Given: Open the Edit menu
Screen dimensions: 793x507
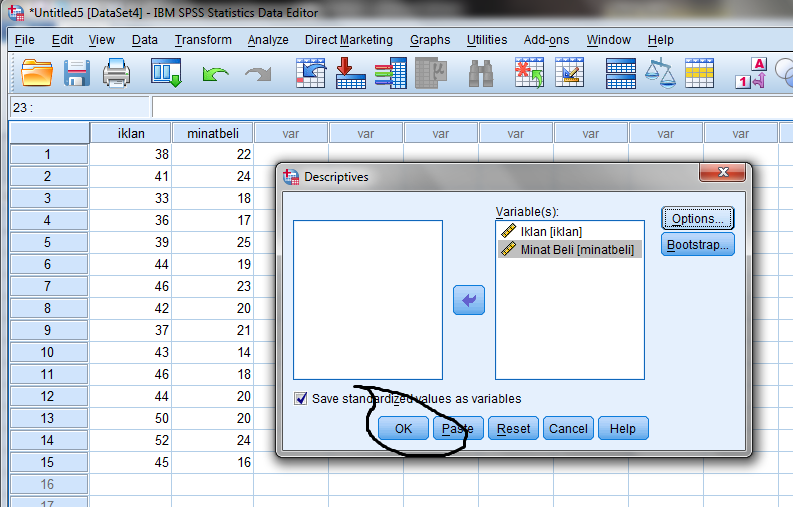Looking at the screenshot, I should (x=62, y=39).
